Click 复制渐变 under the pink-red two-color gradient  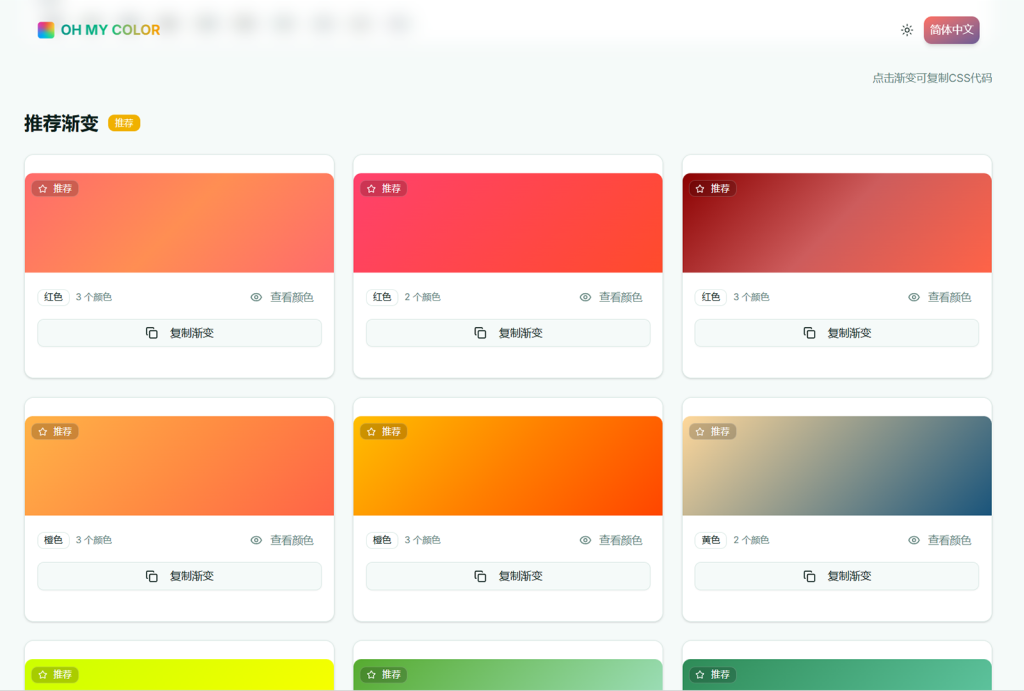(x=508, y=333)
